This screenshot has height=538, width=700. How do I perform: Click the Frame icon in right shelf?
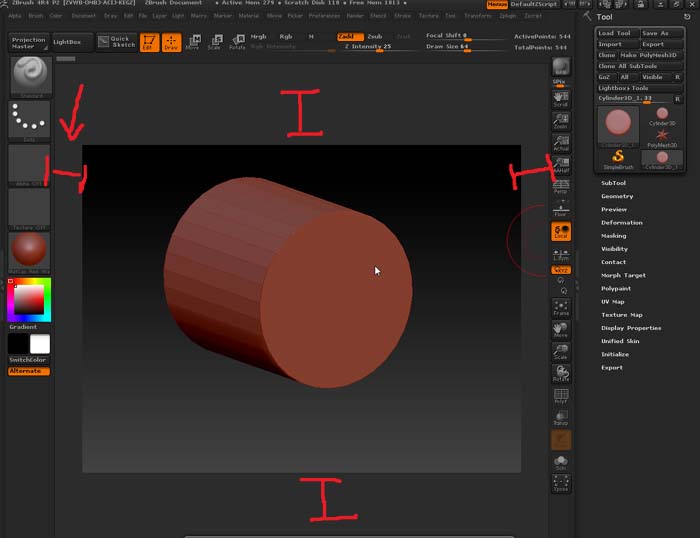[561, 307]
